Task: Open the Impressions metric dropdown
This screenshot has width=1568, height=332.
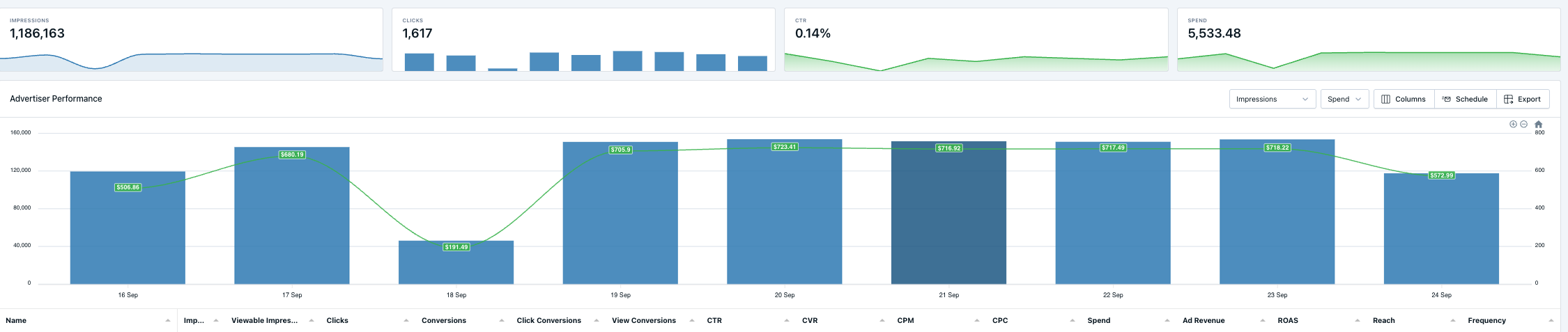Action: tap(1272, 99)
